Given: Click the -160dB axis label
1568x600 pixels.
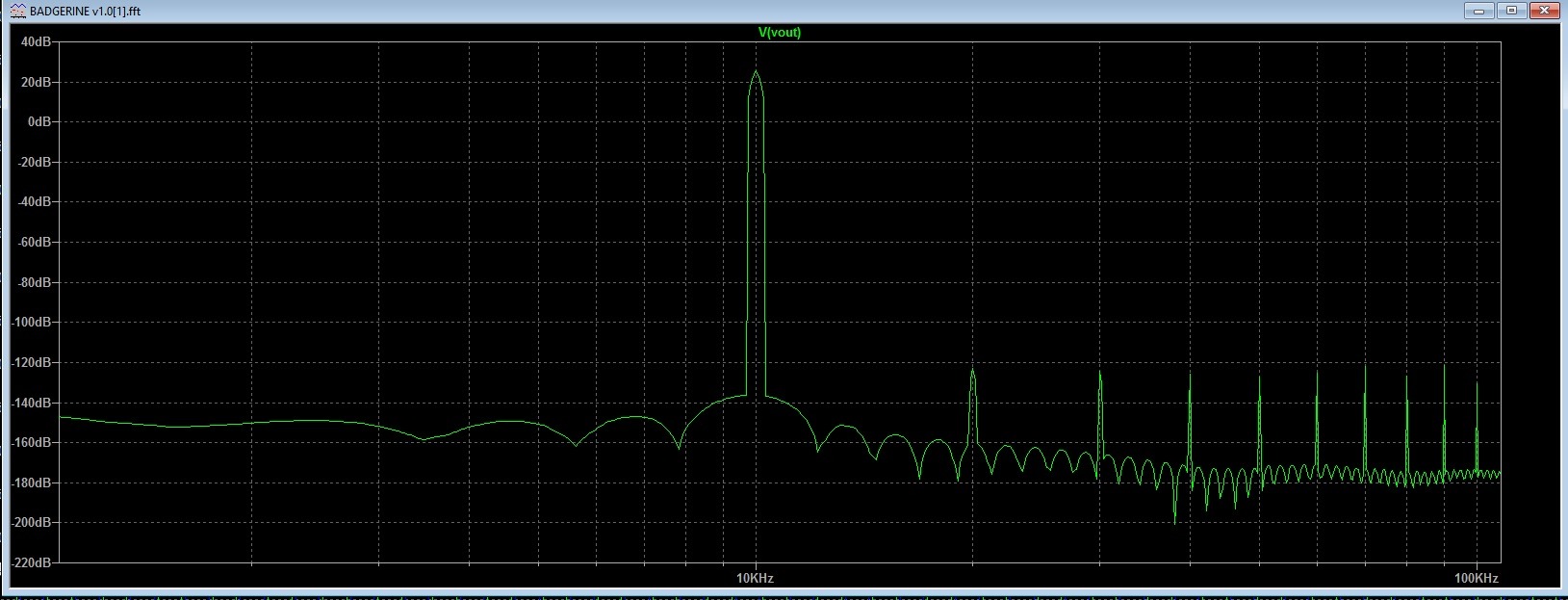Looking at the screenshot, I should coord(31,443).
